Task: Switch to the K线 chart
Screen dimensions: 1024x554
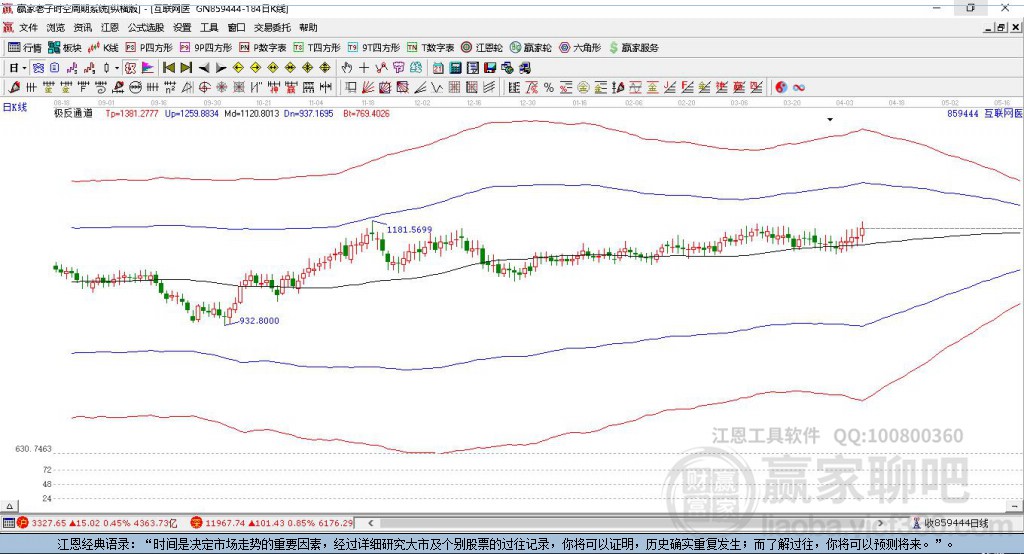Action: click(x=103, y=48)
